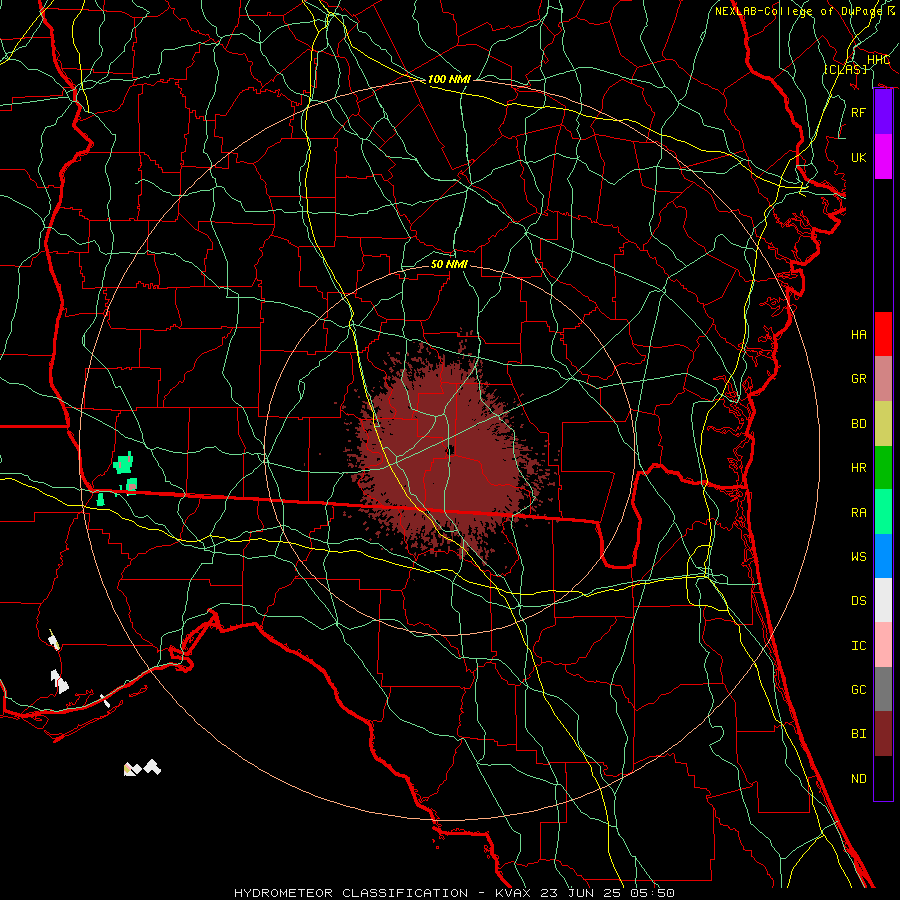This screenshot has width=900, height=900.
Task: Click the UK magenta legend swatch
Action: coord(883,157)
